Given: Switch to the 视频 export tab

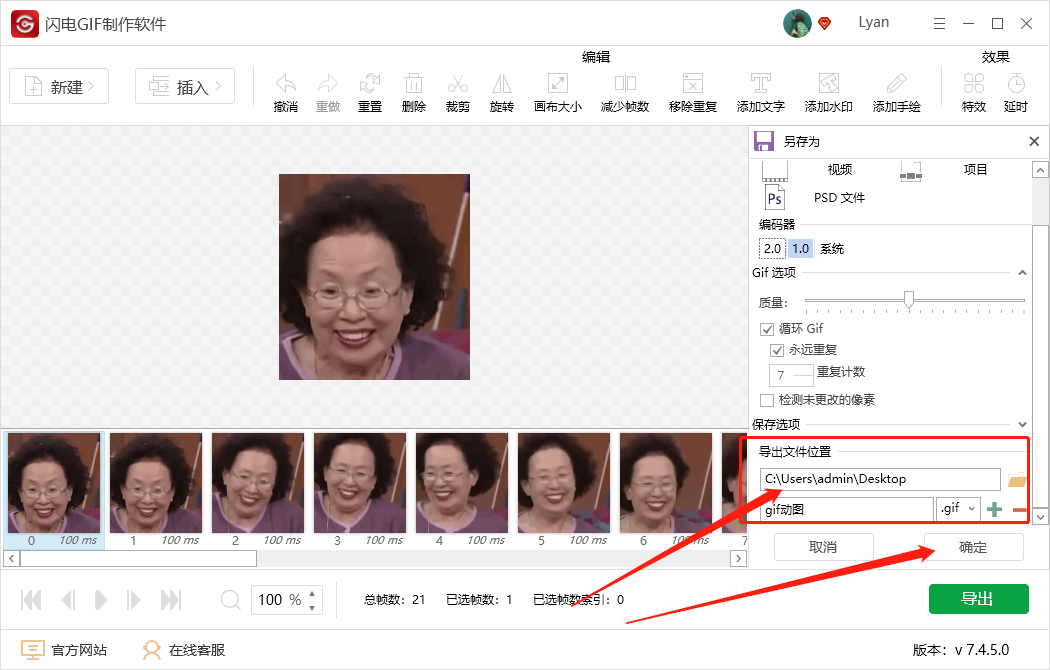Looking at the screenshot, I should (x=840, y=169).
